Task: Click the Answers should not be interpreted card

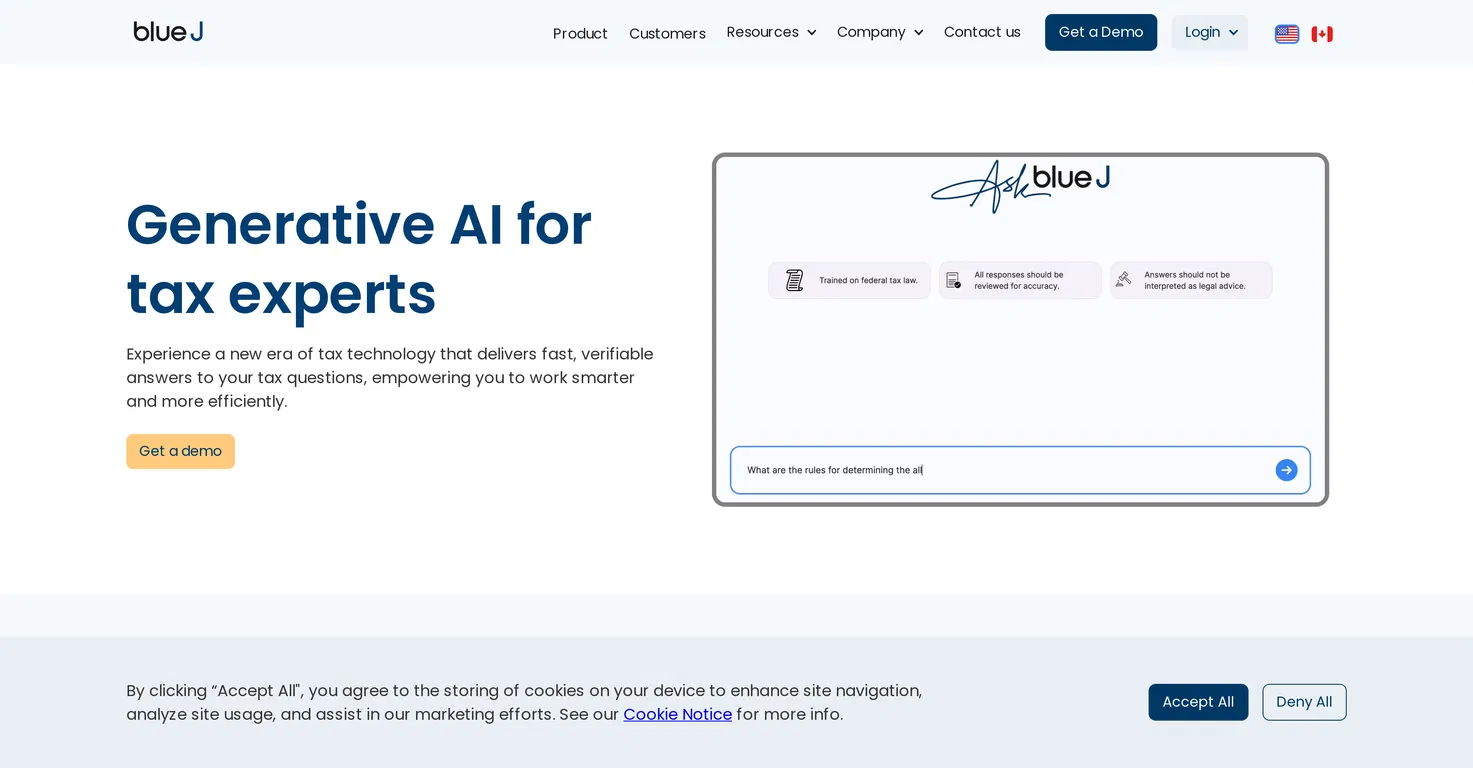Action: [x=1191, y=280]
